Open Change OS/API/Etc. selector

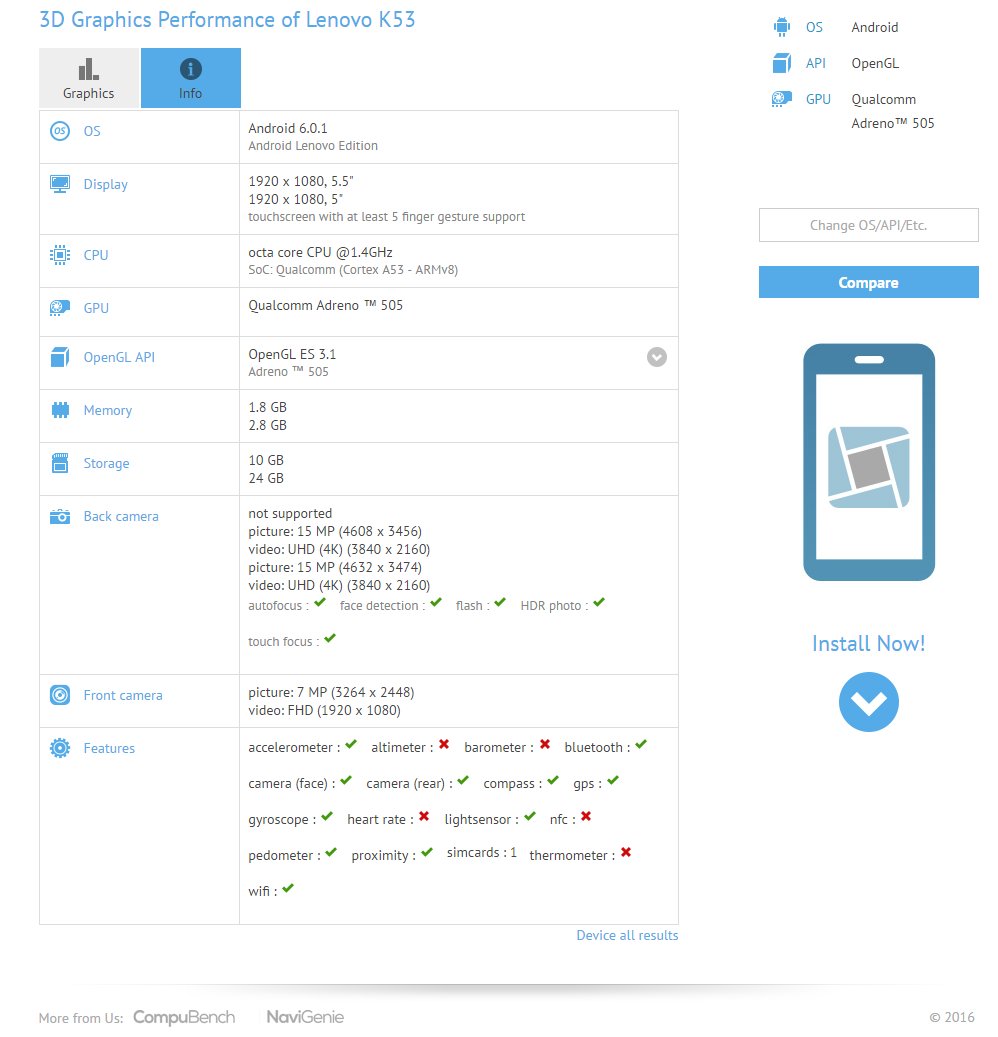click(868, 226)
